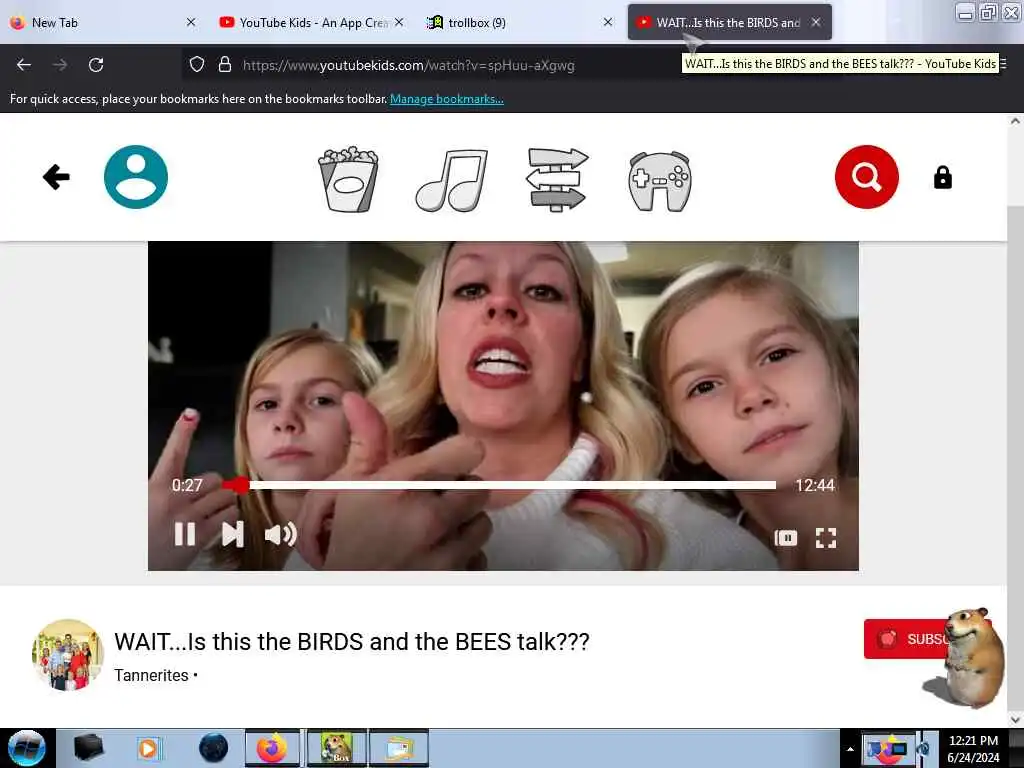Click the Tannerites channel name
This screenshot has height=768, width=1024.
pos(152,675)
